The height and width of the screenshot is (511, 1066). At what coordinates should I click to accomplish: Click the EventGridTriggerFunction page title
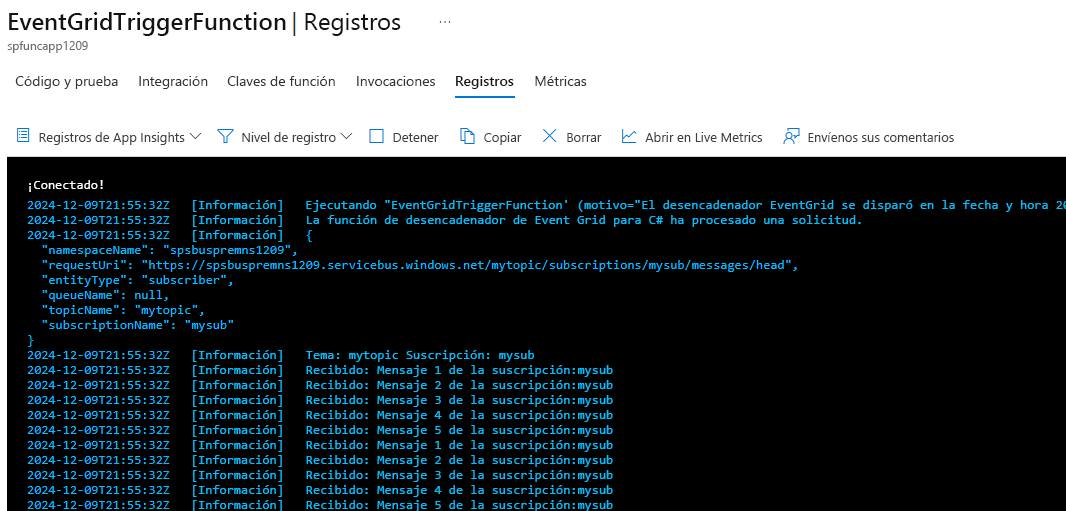147,22
